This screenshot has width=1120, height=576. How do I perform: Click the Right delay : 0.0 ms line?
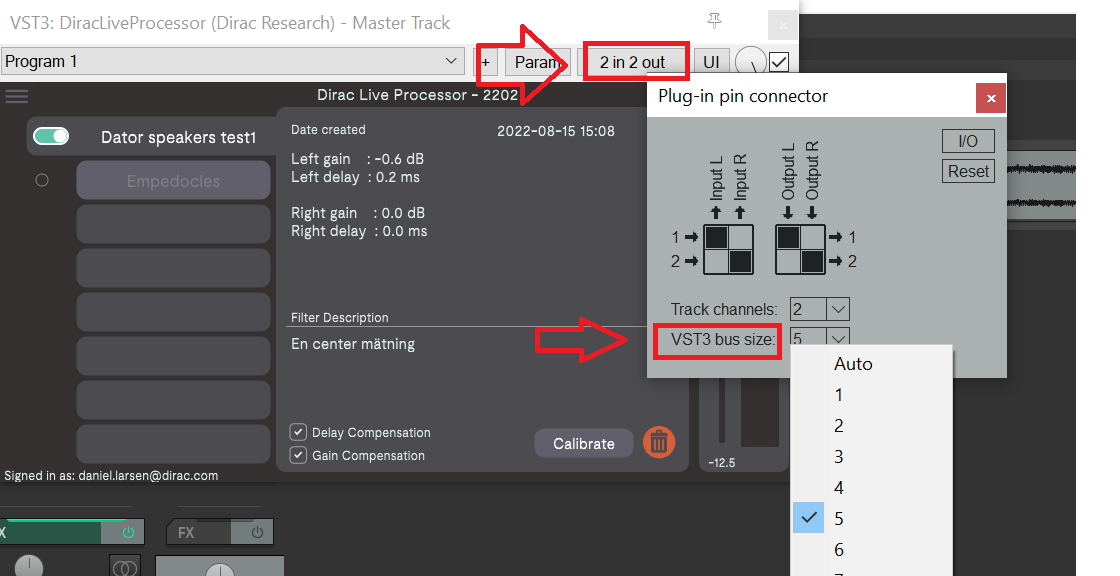359,231
